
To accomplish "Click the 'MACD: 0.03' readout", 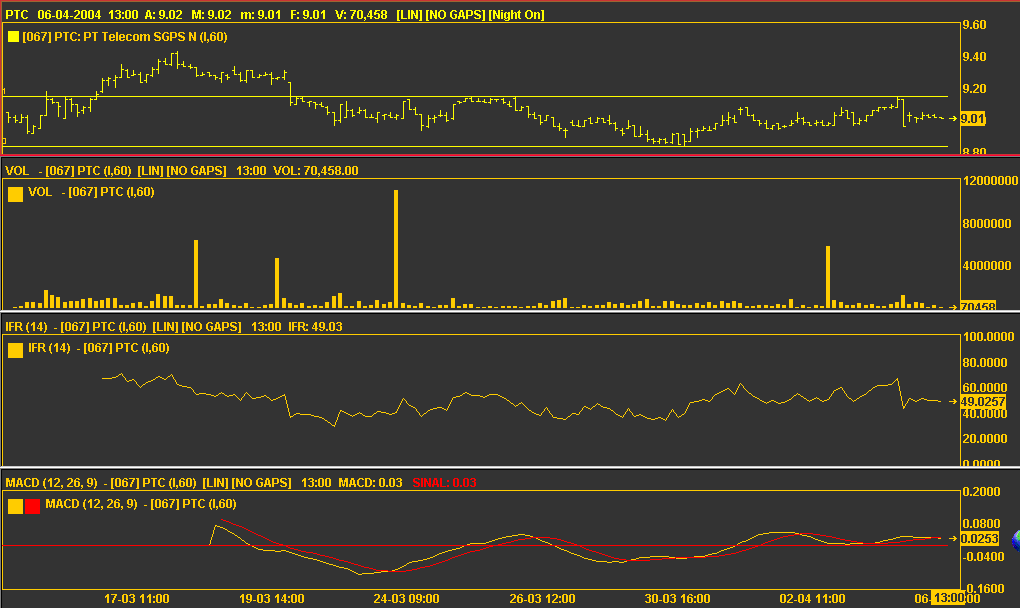I will tap(370, 482).
